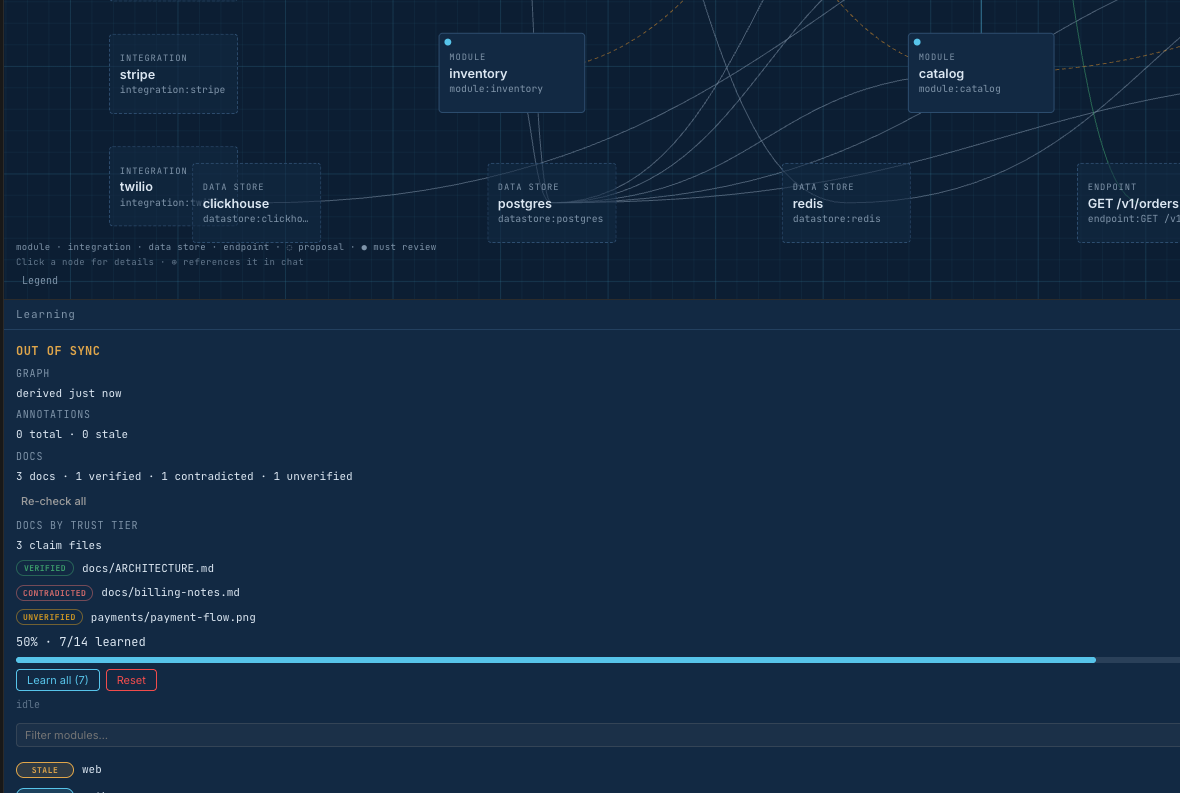Image resolution: width=1180 pixels, height=793 pixels.
Task: Click the Re-check all button
Action: 53,501
